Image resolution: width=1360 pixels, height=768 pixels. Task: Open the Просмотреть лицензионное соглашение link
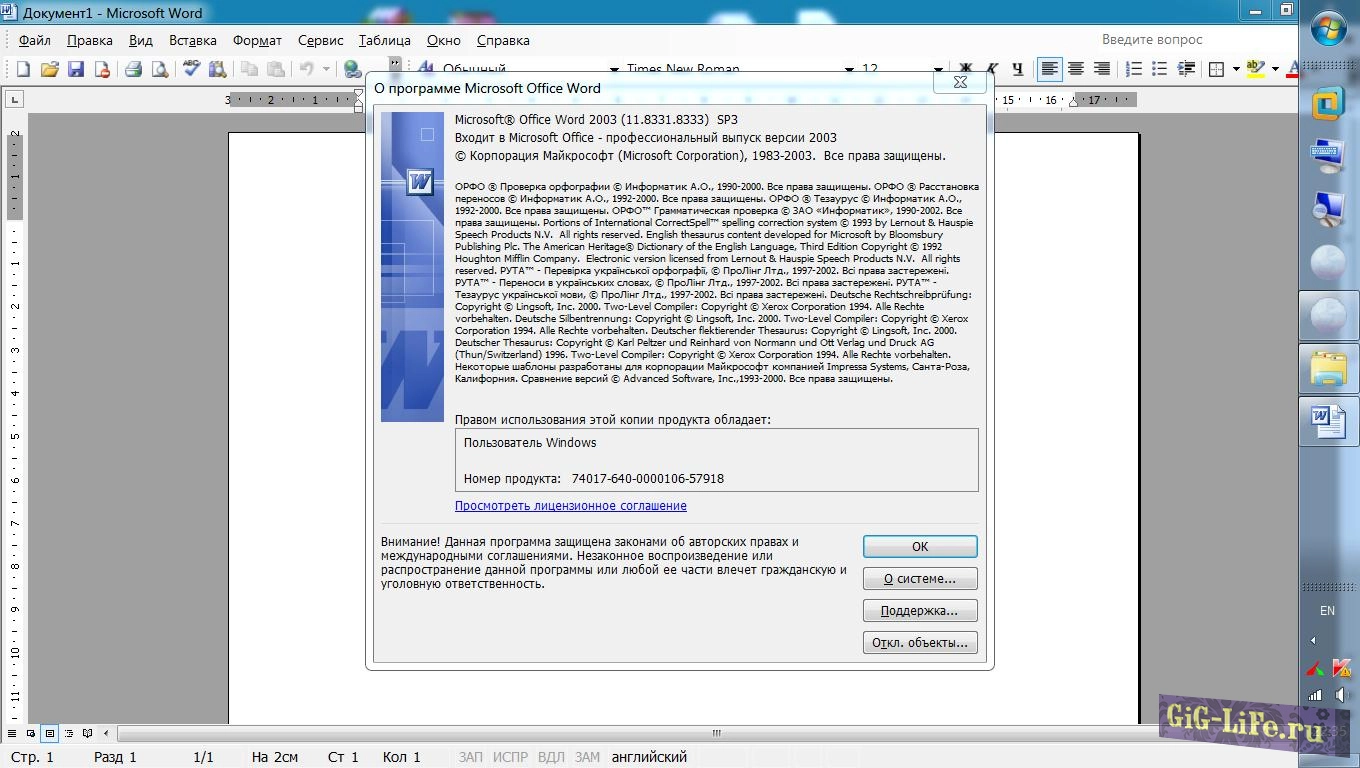click(x=570, y=506)
